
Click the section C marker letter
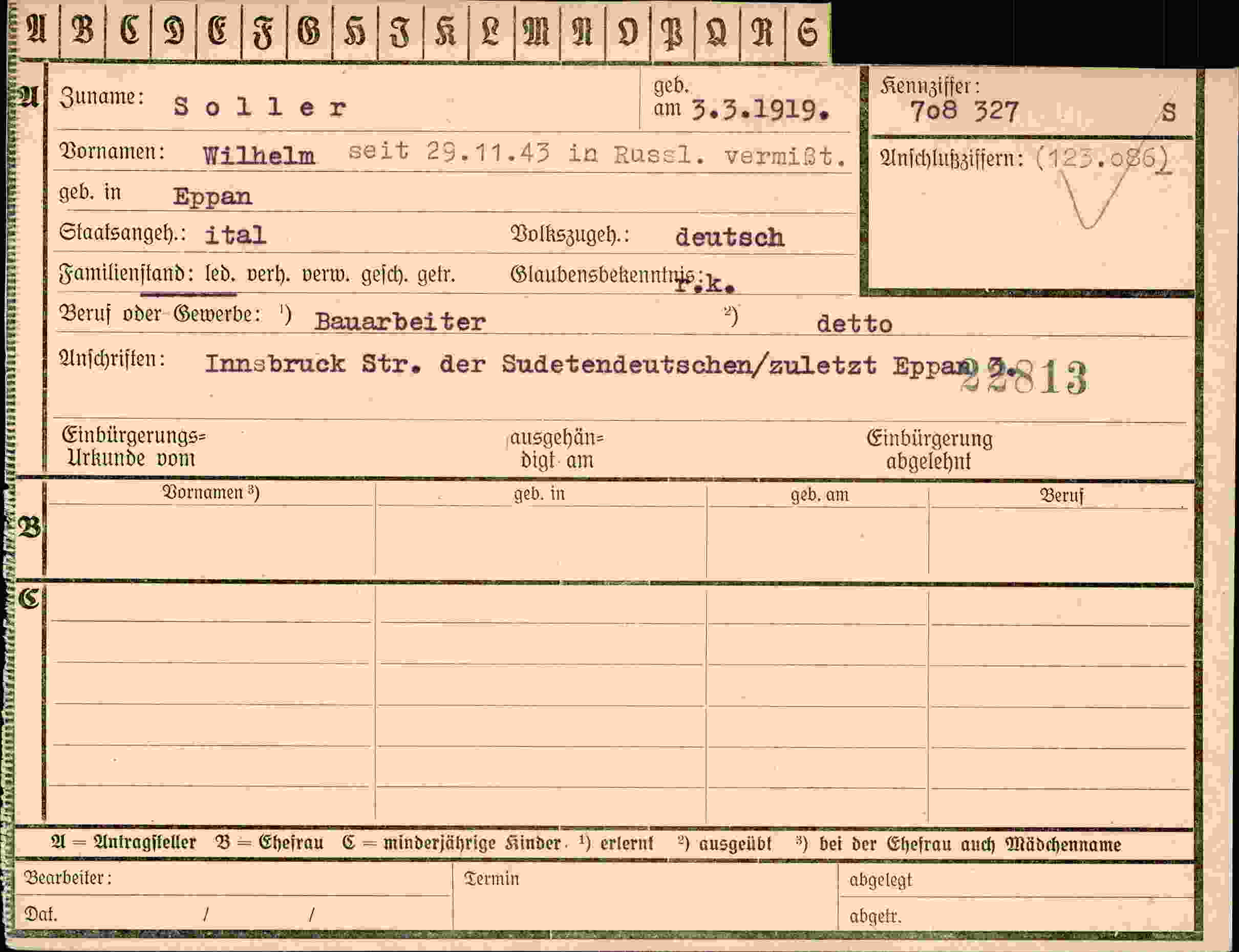(x=28, y=599)
